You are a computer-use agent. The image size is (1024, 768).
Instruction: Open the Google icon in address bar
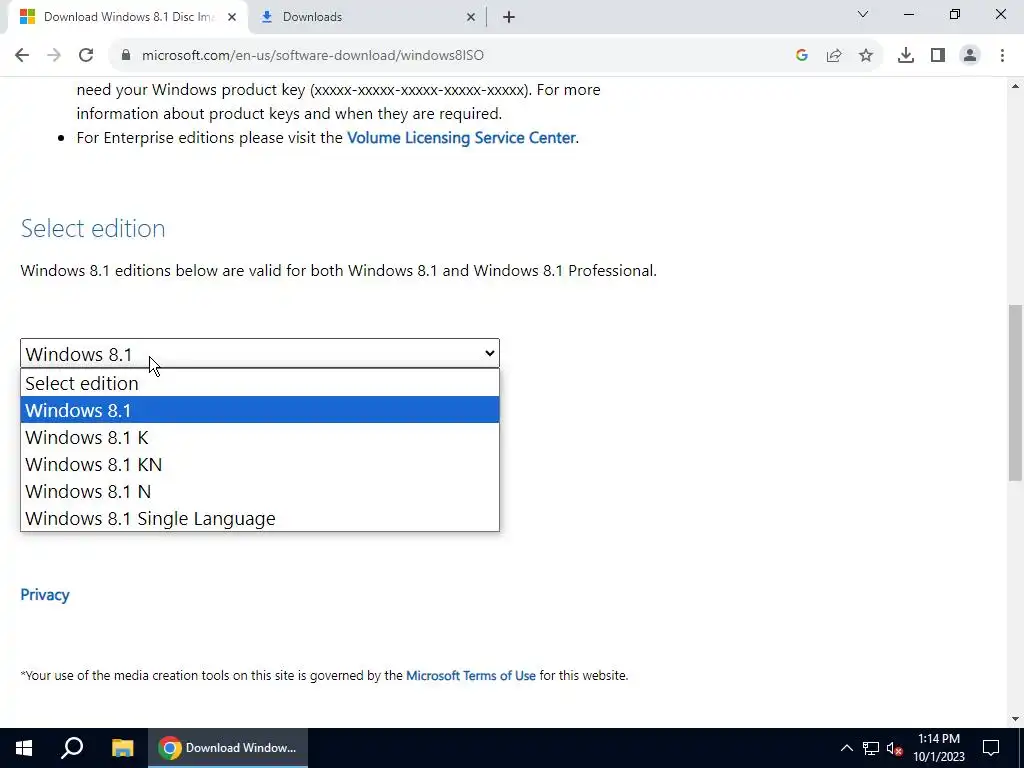click(x=802, y=55)
